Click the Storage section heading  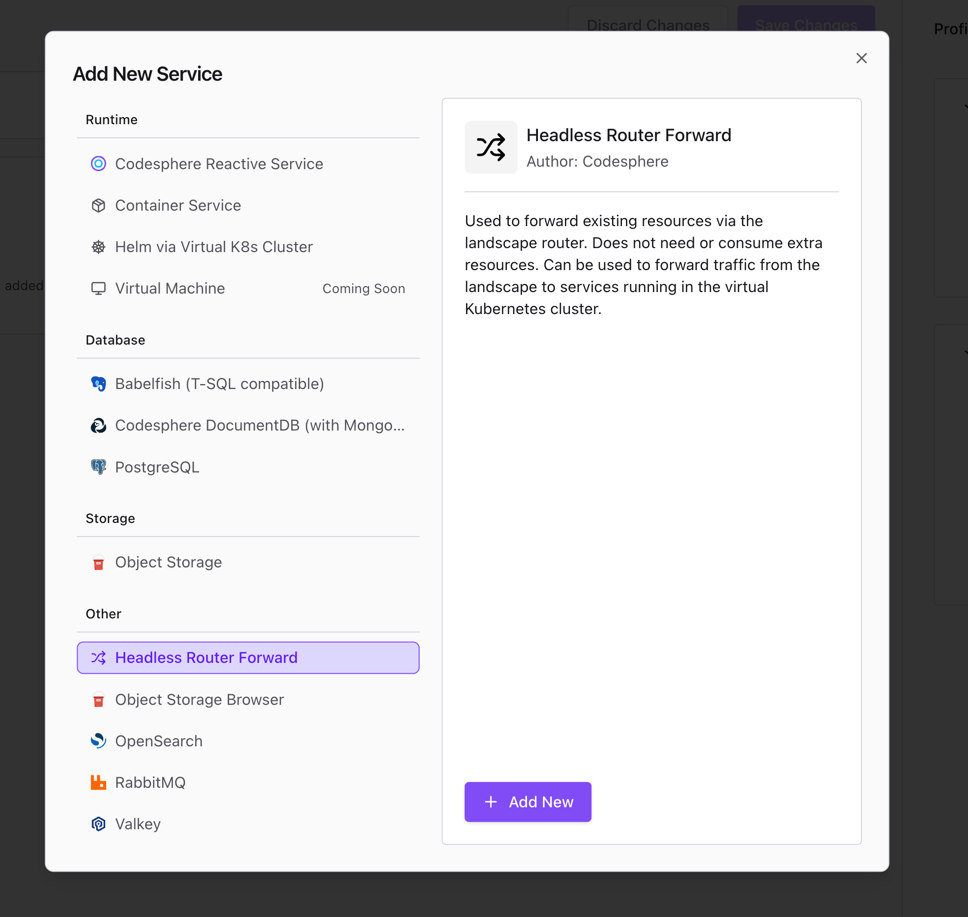click(111, 519)
